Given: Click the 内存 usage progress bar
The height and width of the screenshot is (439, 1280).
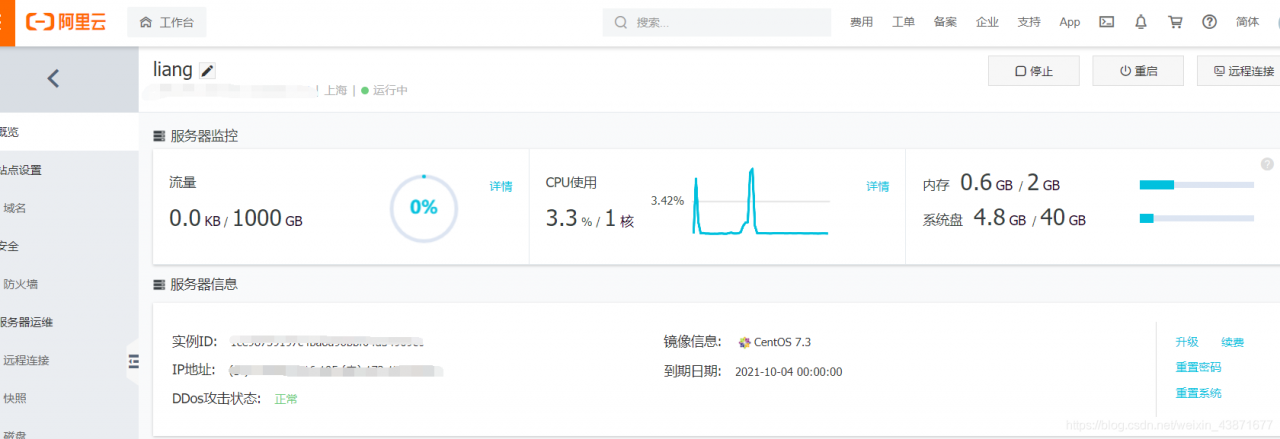Looking at the screenshot, I should pos(1197,185).
